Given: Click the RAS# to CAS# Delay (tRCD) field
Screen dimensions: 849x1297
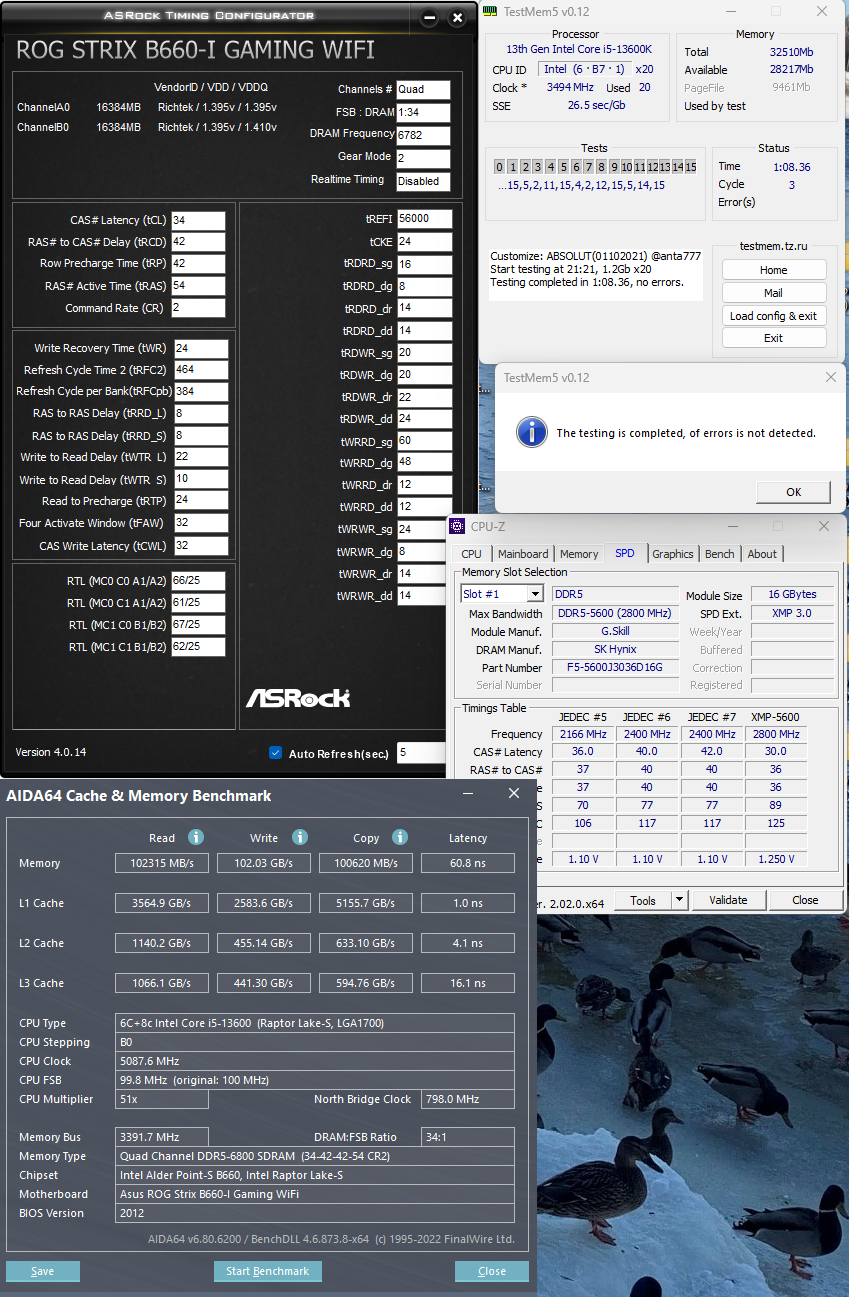Looking at the screenshot, I should pos(198,242).
